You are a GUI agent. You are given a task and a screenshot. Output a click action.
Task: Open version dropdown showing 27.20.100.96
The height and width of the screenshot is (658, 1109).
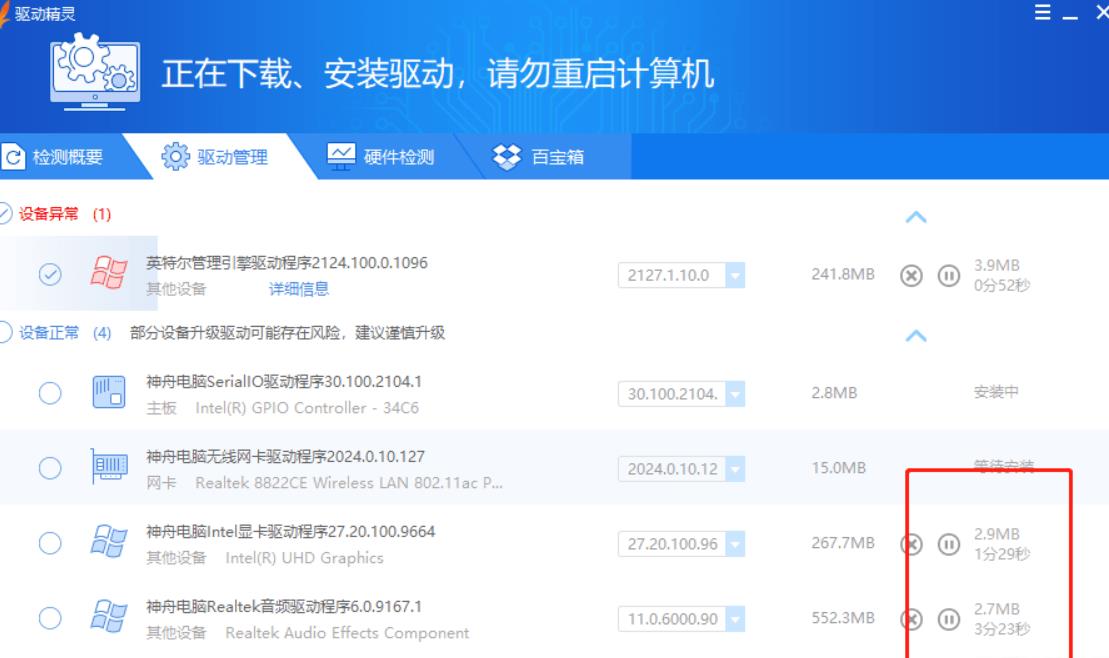coord(736,544)
